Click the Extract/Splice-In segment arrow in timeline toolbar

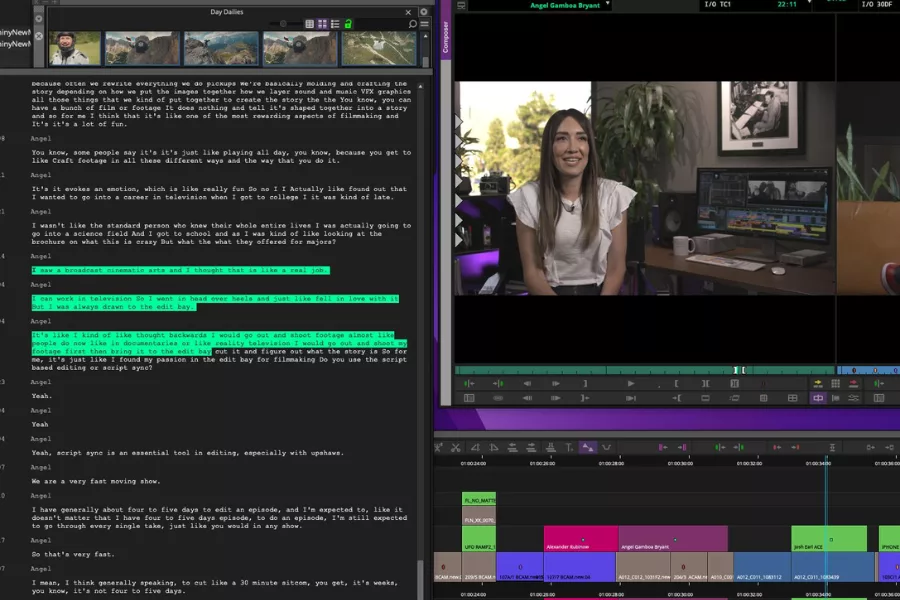532,447
